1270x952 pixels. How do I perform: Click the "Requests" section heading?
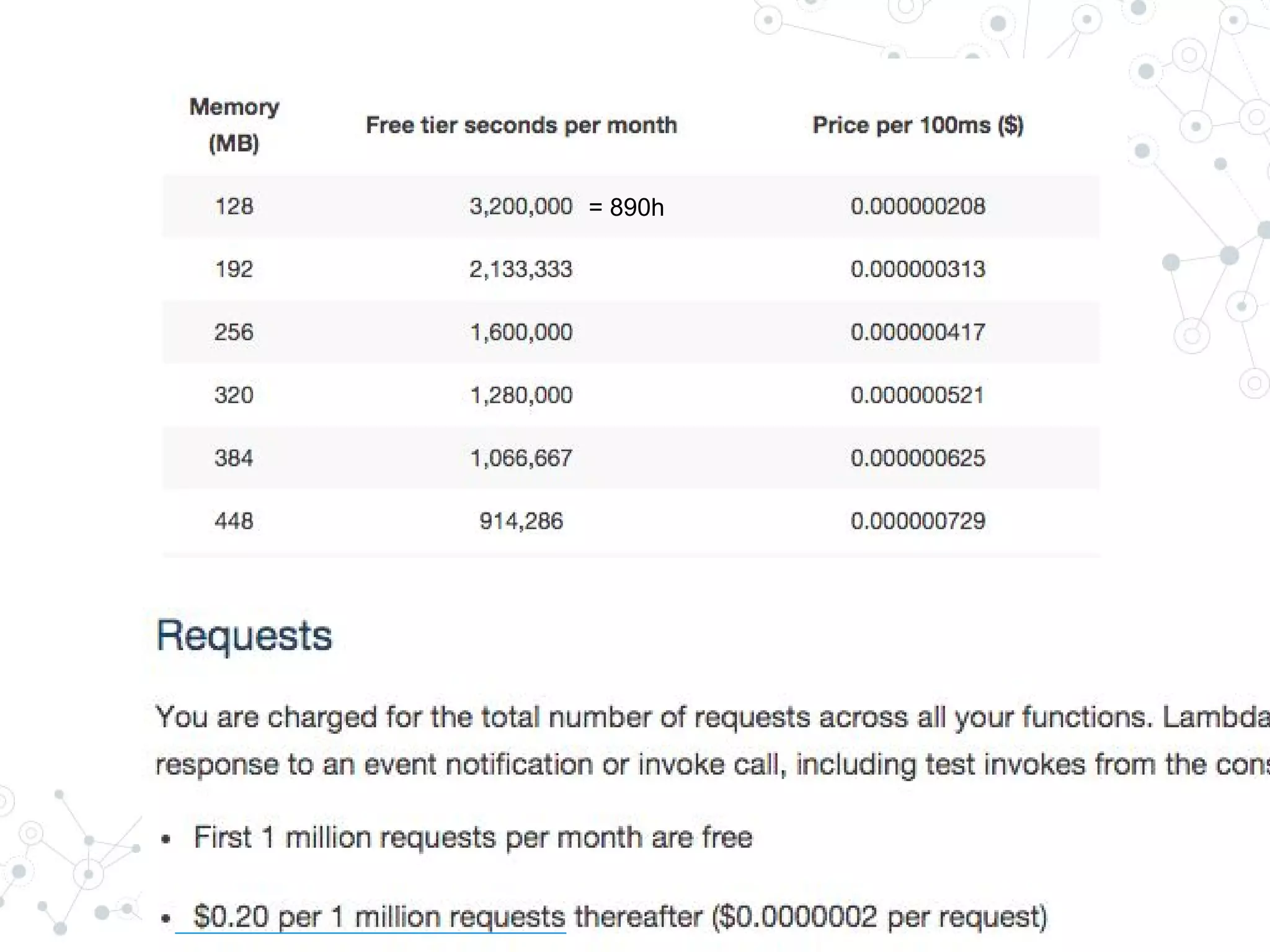coord(244,636)
